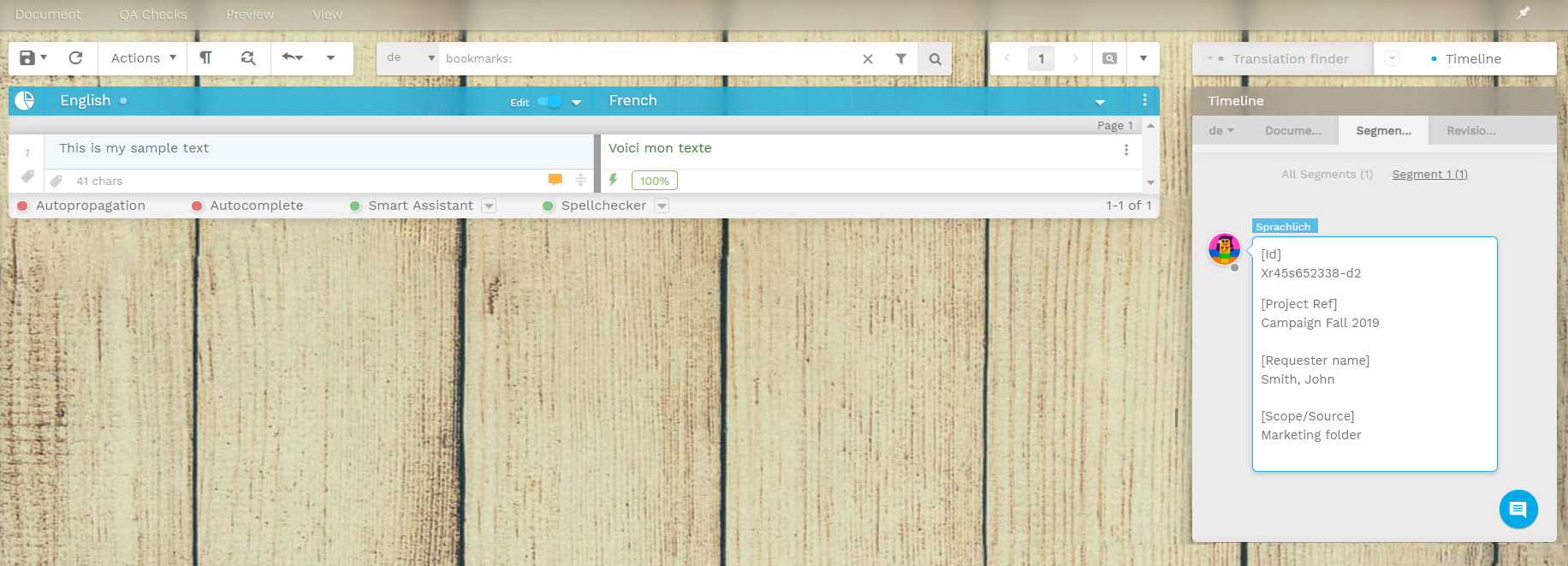
Task: Switch to the Revisions tab in Timeline
Action: 1470,131
